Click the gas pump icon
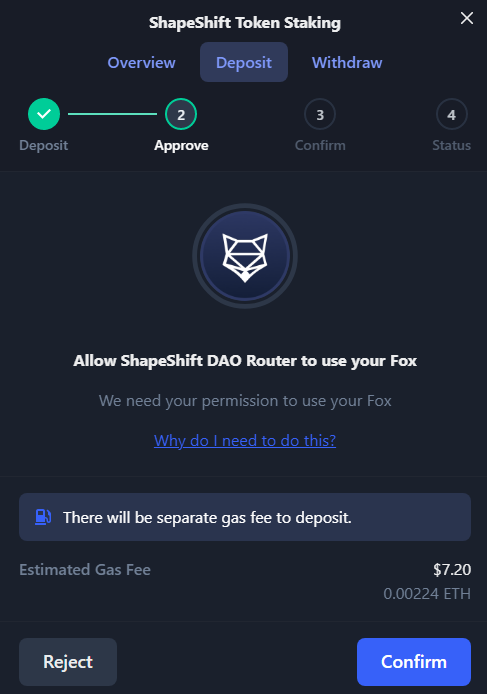The height and width of the screenshot is (694, 487). click(x=43, y=517)
